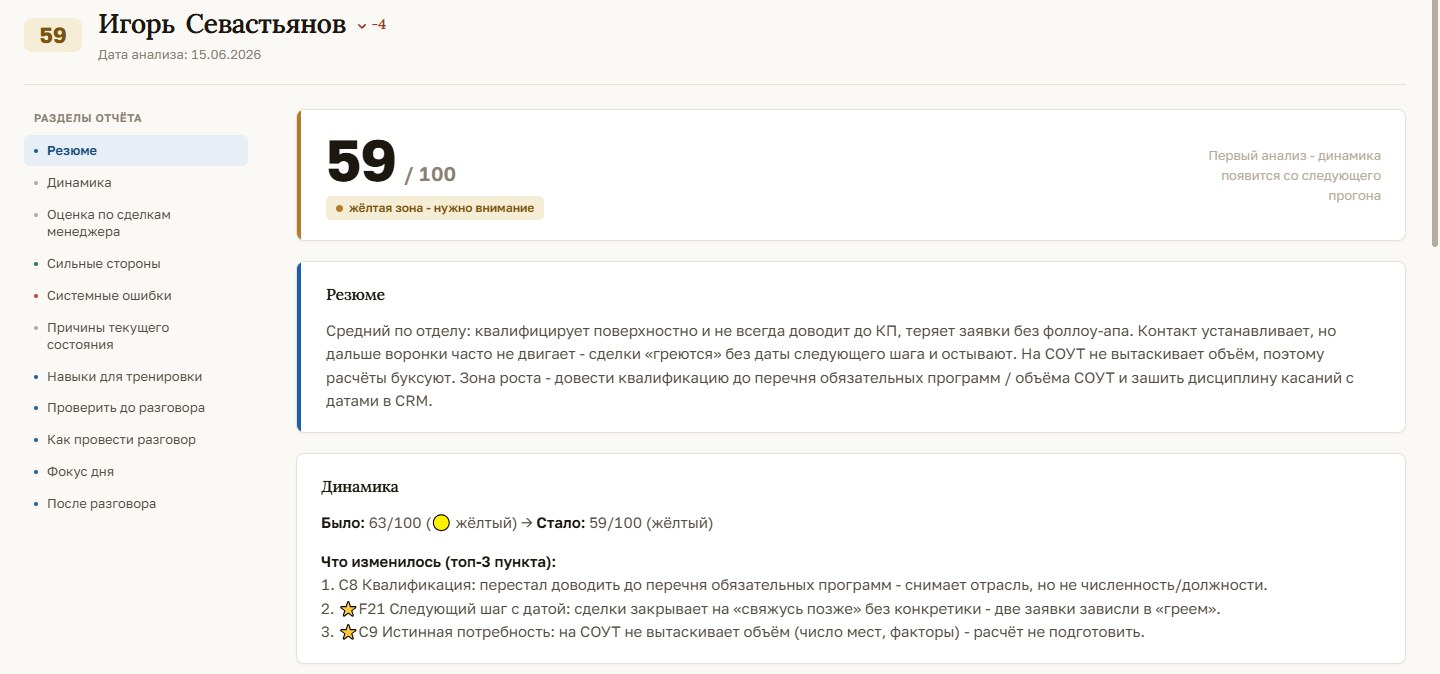Click Что изменилось (топ-3 пункта) text
The image size is (1440, 674).
coord(438,562)
